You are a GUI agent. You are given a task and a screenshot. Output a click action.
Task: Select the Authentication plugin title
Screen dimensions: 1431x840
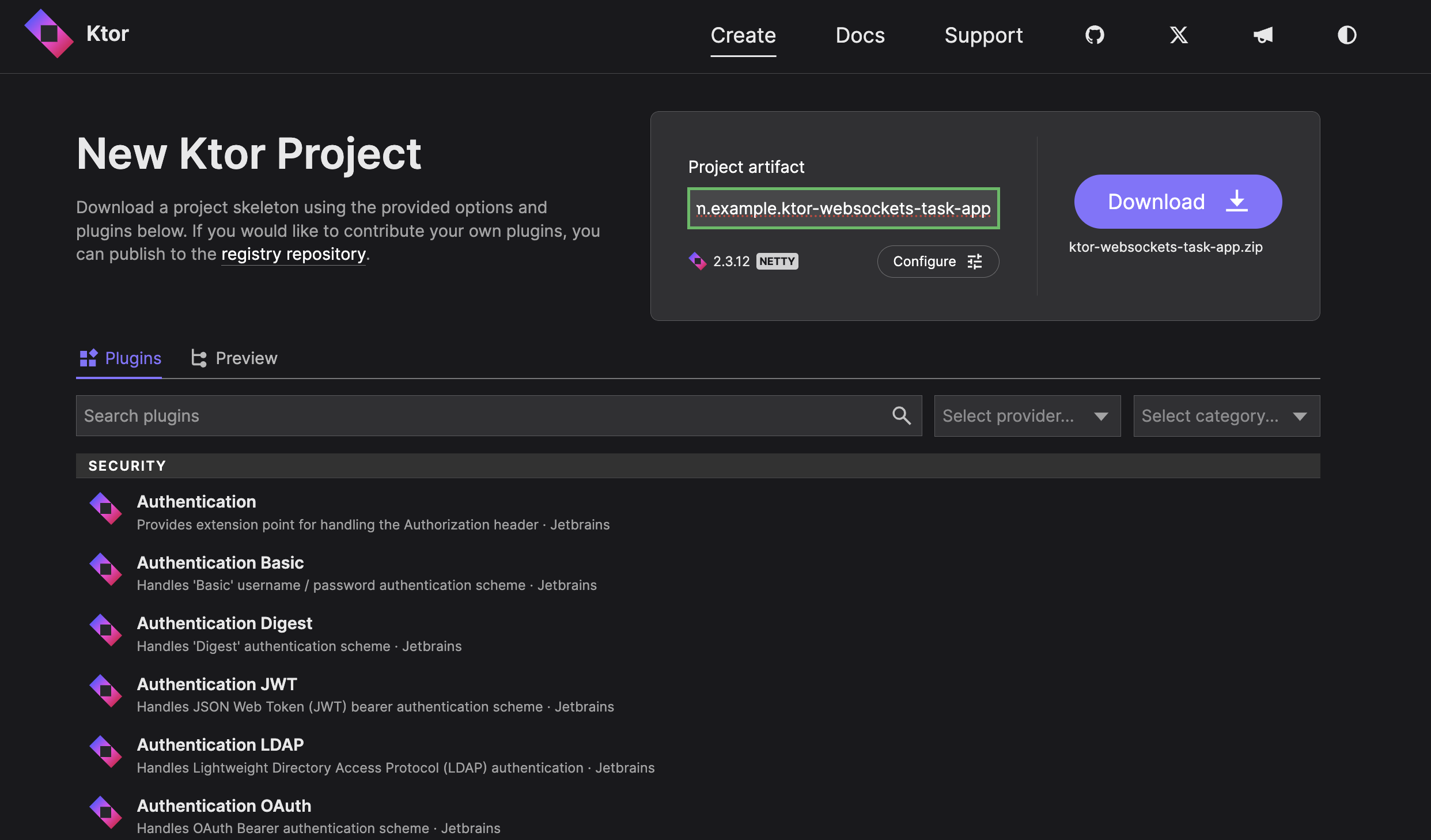196,501
